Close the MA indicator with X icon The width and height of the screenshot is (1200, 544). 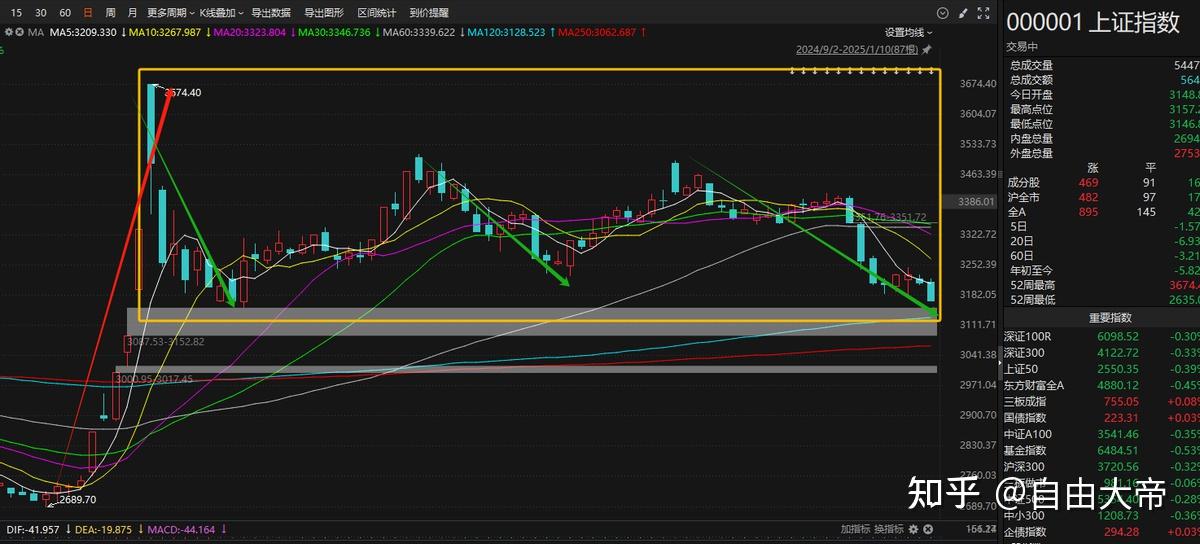pyautogui.click(x=21, y=32)
